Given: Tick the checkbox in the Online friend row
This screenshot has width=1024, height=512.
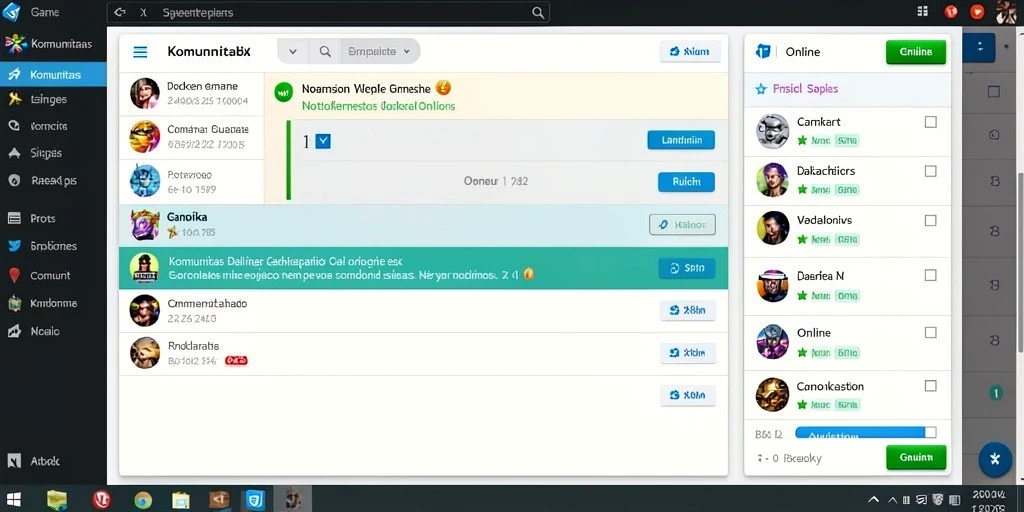Looking at the screenshot, I should (931, 332).
